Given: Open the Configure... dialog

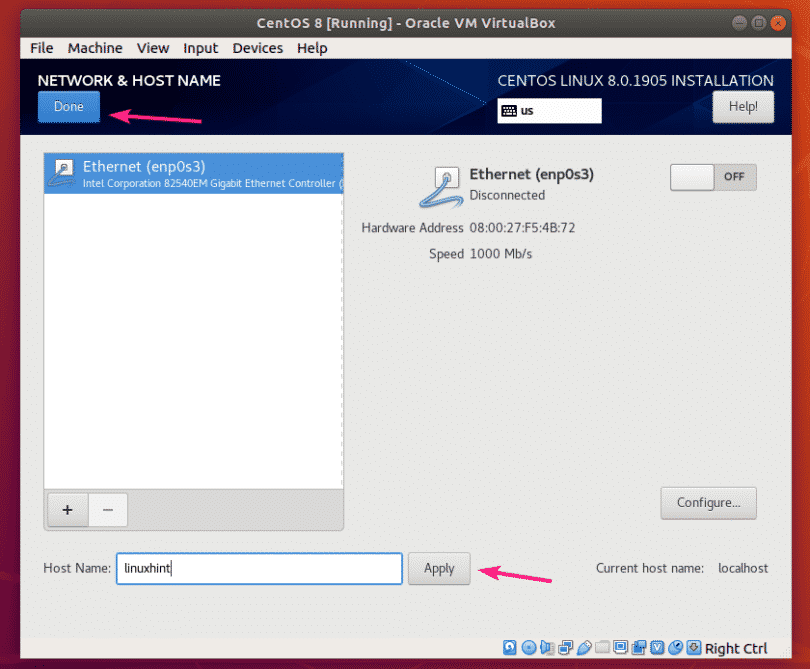Looking at the screenshot, I should (x=708, y=503).
